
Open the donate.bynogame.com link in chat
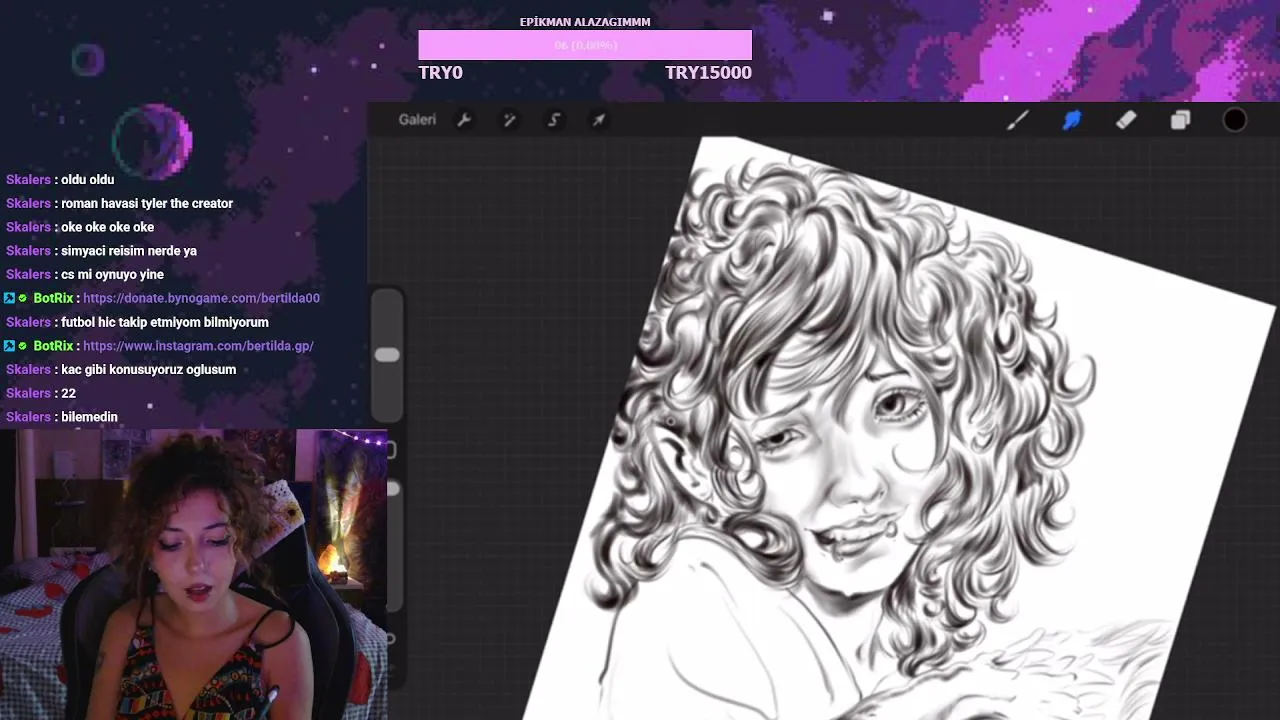pyautogui.click(x=201, y=298)
